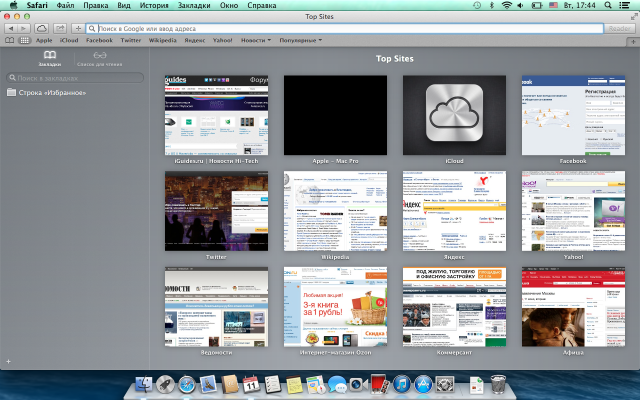640x400 pixels.
Task: Toggle the bookmarks sidebar book icon
Action: [x=10, y=40]
